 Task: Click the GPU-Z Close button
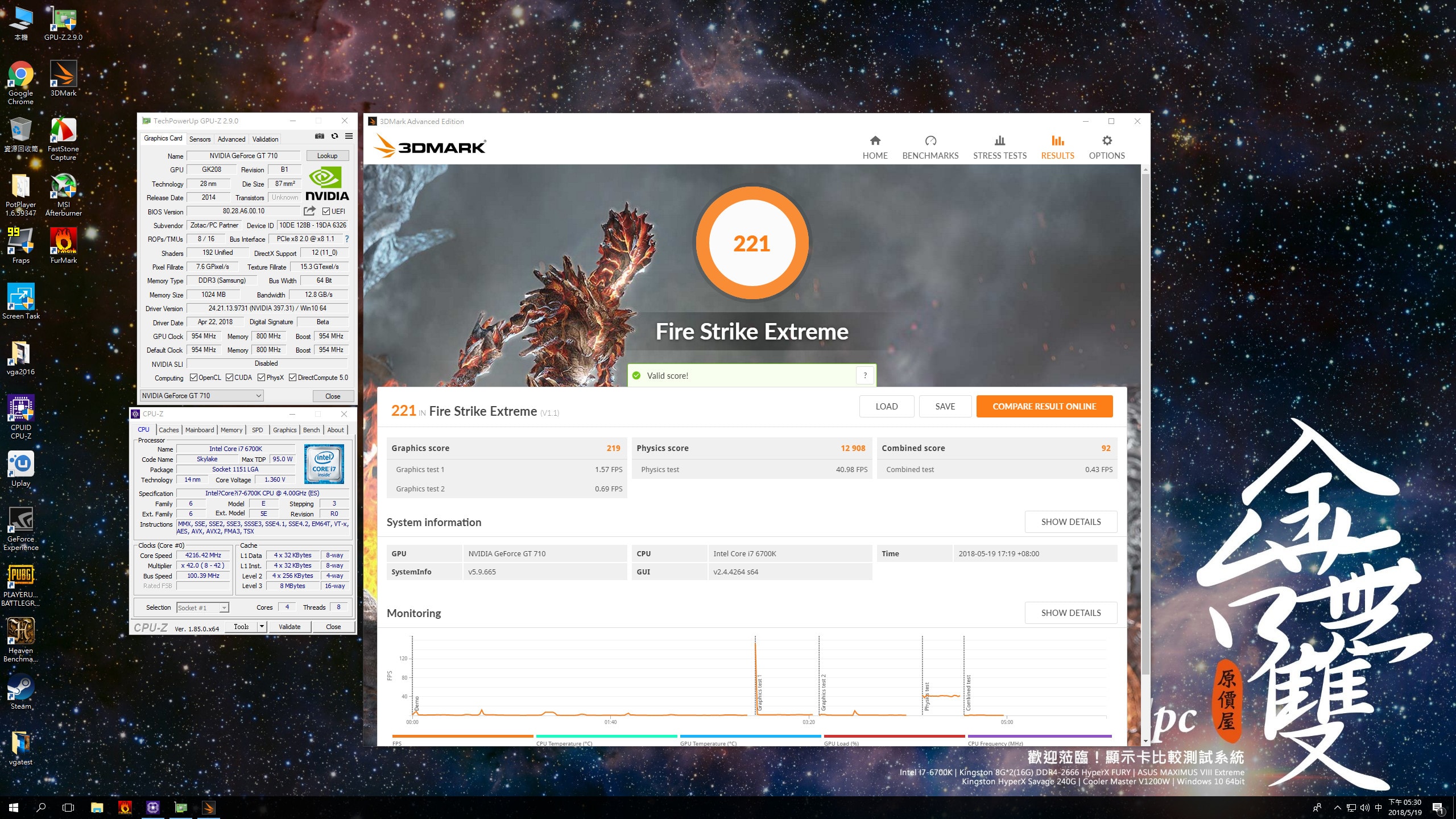[333, 396]
